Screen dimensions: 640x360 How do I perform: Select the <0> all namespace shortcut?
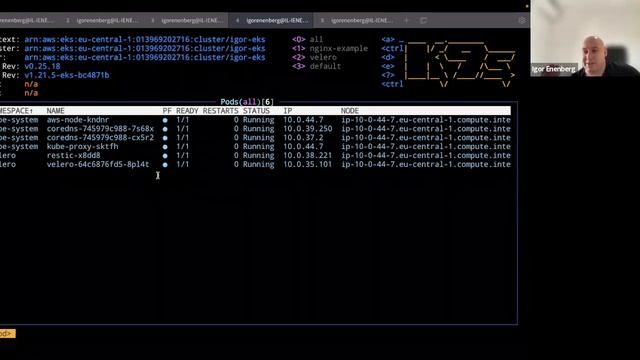[307, 40]
